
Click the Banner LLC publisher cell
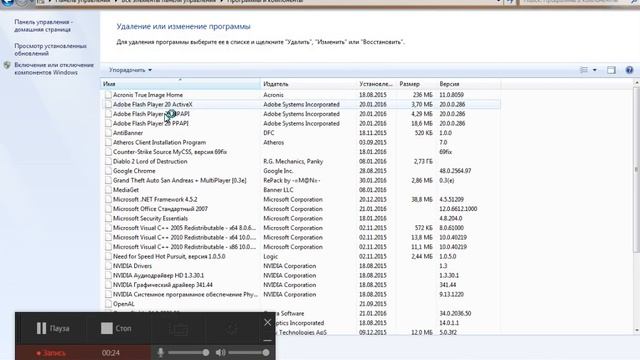(278, 190)
